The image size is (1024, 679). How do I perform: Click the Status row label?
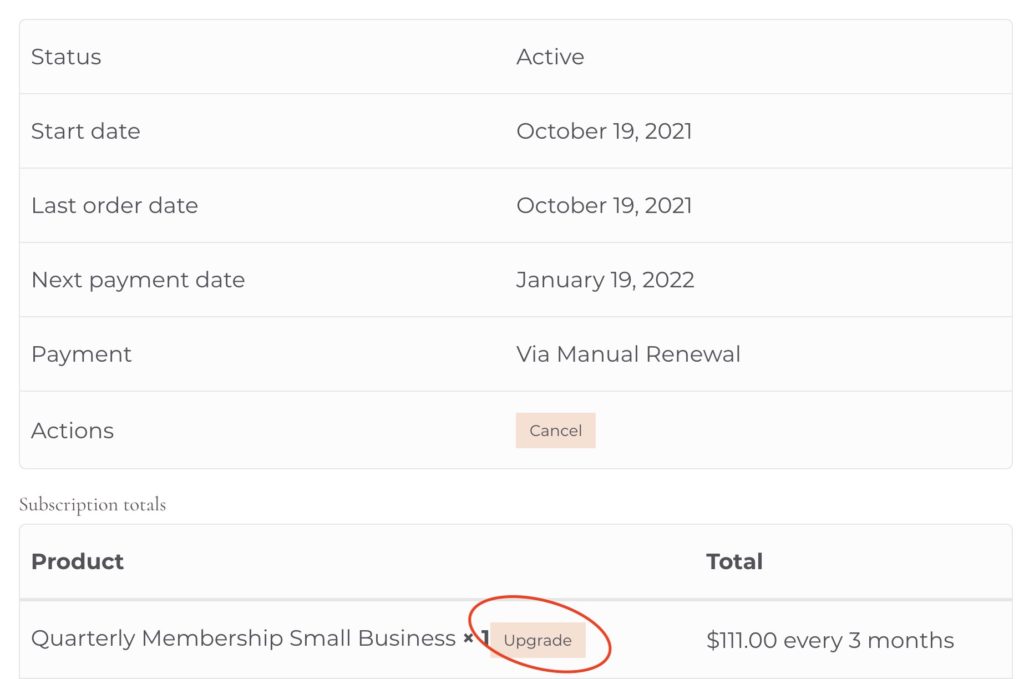point(66,57)
